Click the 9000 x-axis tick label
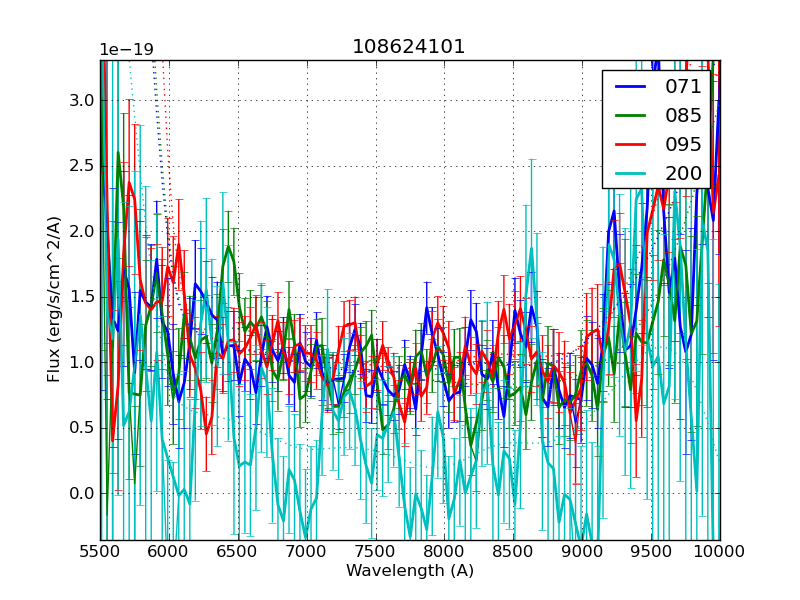This screenshot has height=600, width=800. click(x=582, y=551)
